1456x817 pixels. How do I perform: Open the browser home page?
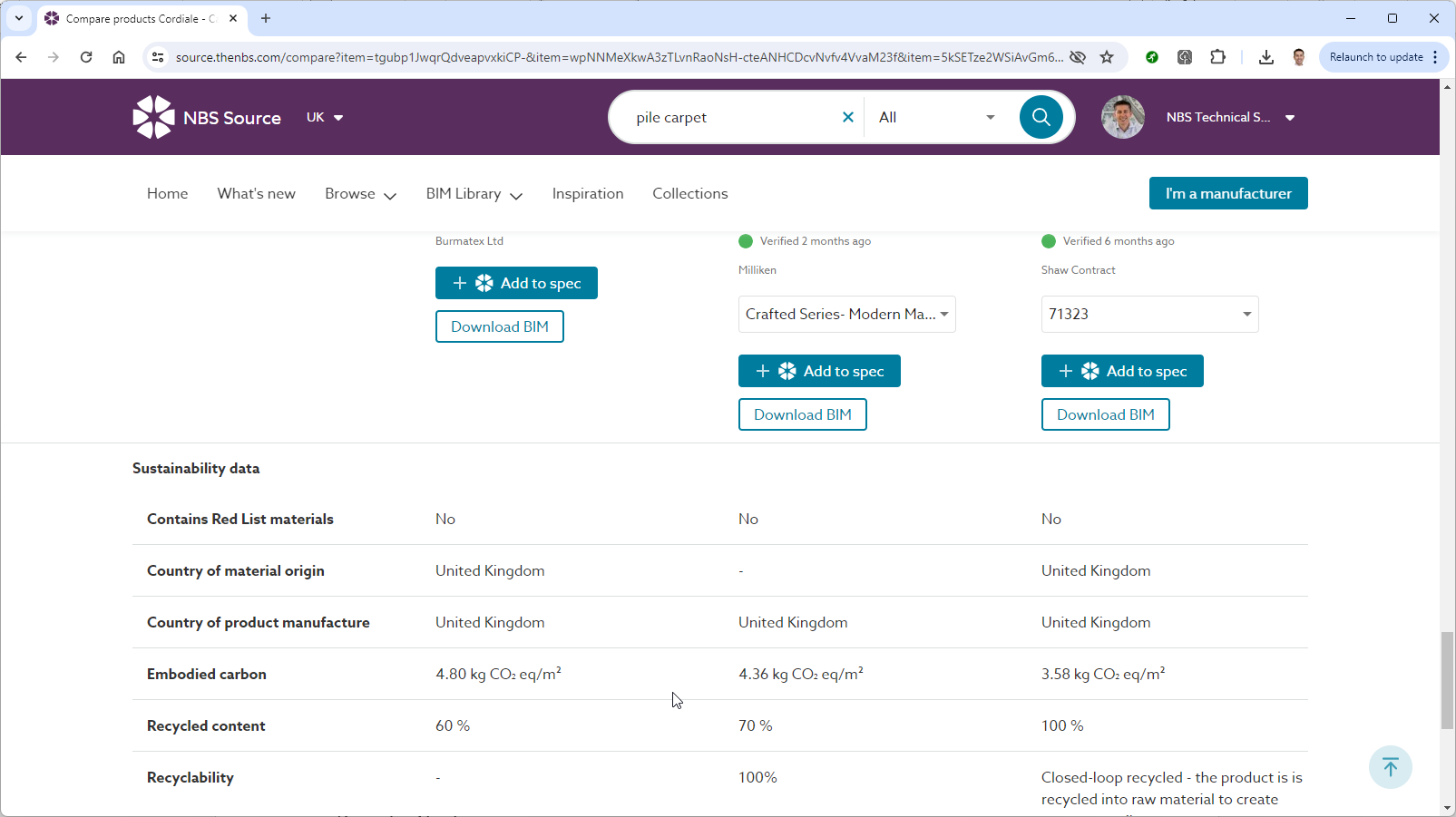pyautogui.click(x=119, y=57)
